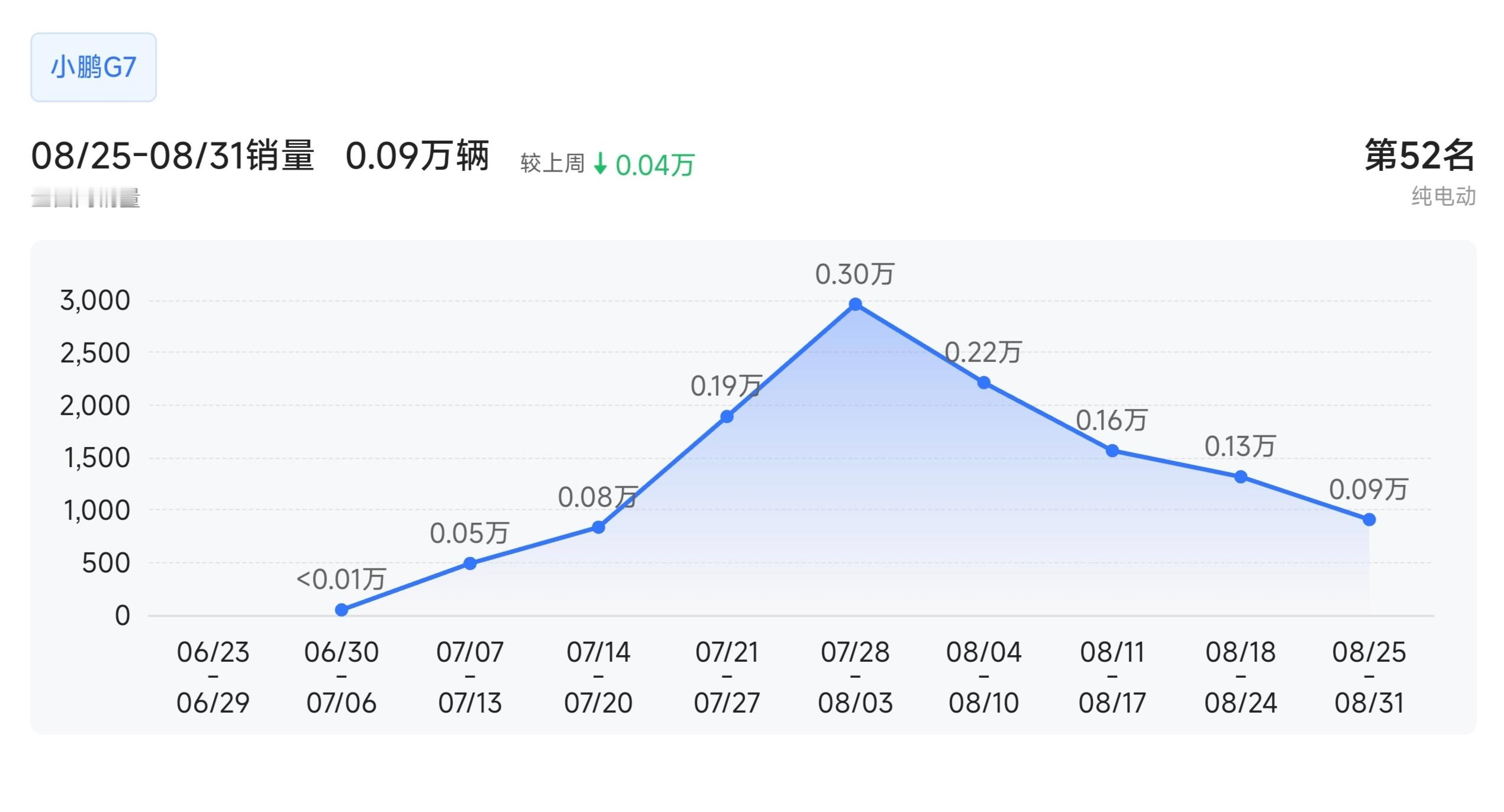Viewport: 1504px width, 812px height.
Task: Click the 0.13万 data point
Action: coord(1241,477)
